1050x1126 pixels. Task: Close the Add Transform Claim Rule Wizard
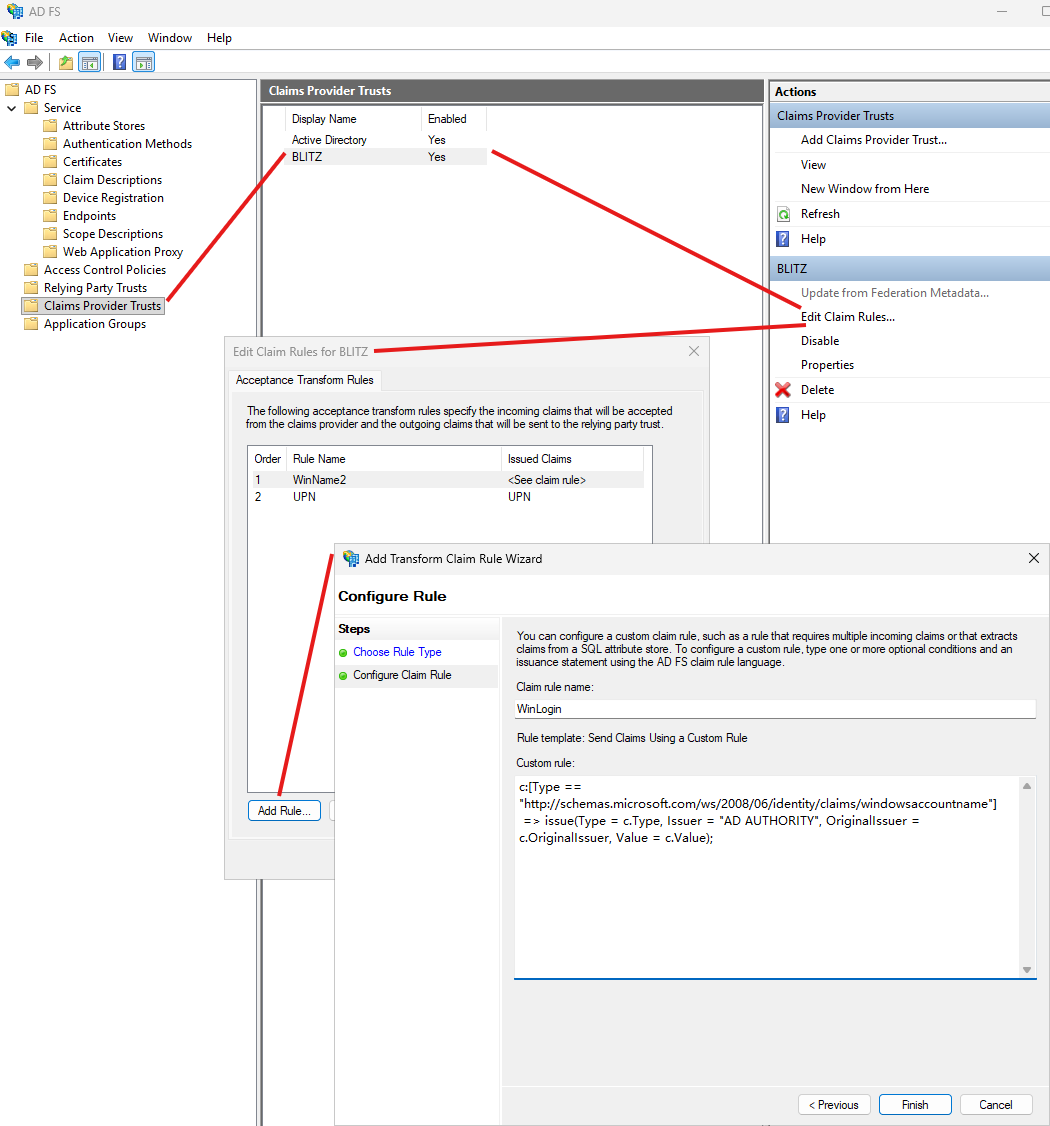click(x=1033, y=558)
